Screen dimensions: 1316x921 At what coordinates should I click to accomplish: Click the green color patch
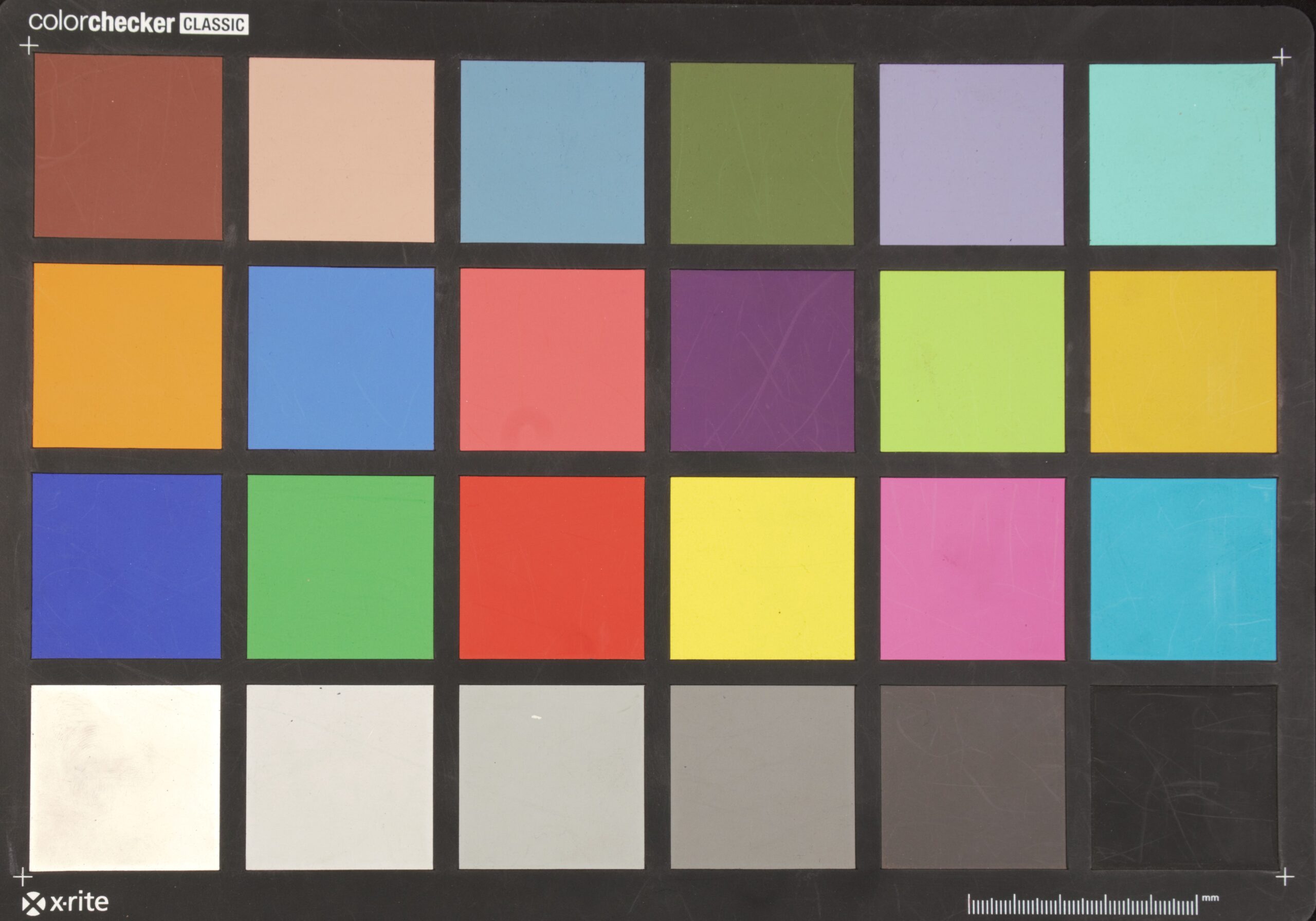tap(340, 567)
